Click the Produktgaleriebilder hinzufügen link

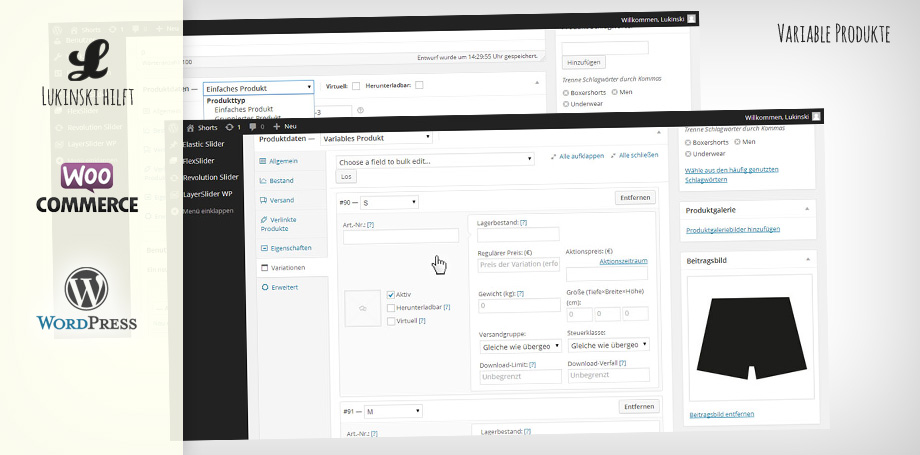click(733, 230)
